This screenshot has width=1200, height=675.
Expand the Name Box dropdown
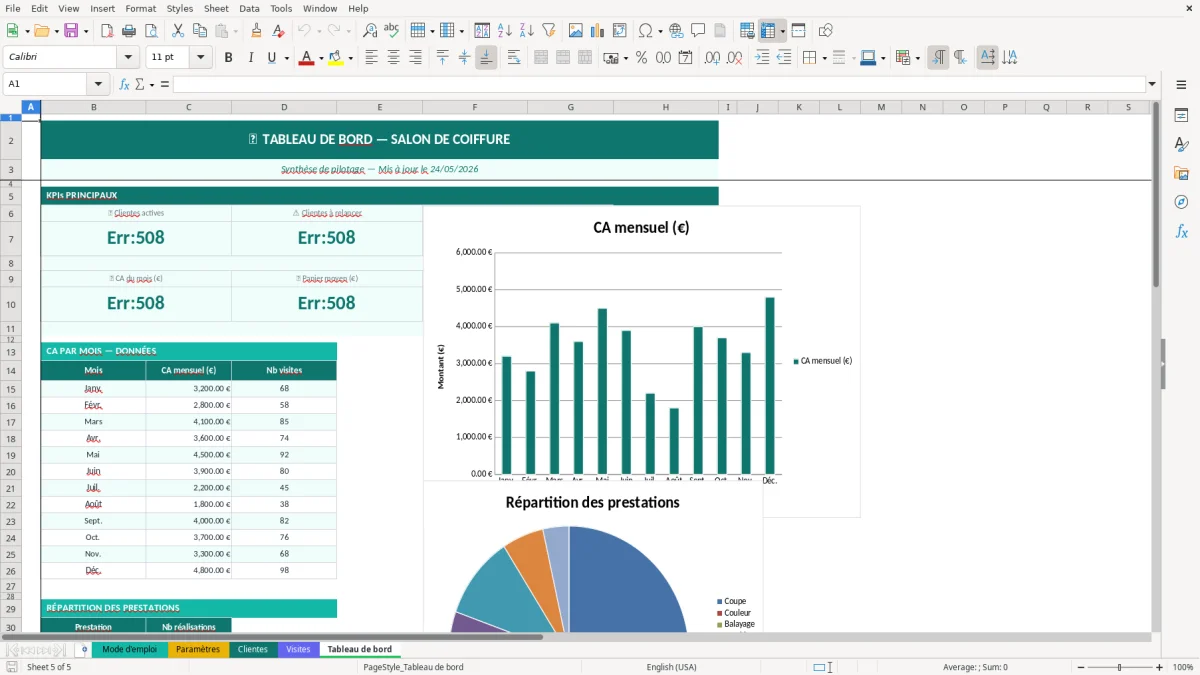pyautogui.click(x=98, y=84)
